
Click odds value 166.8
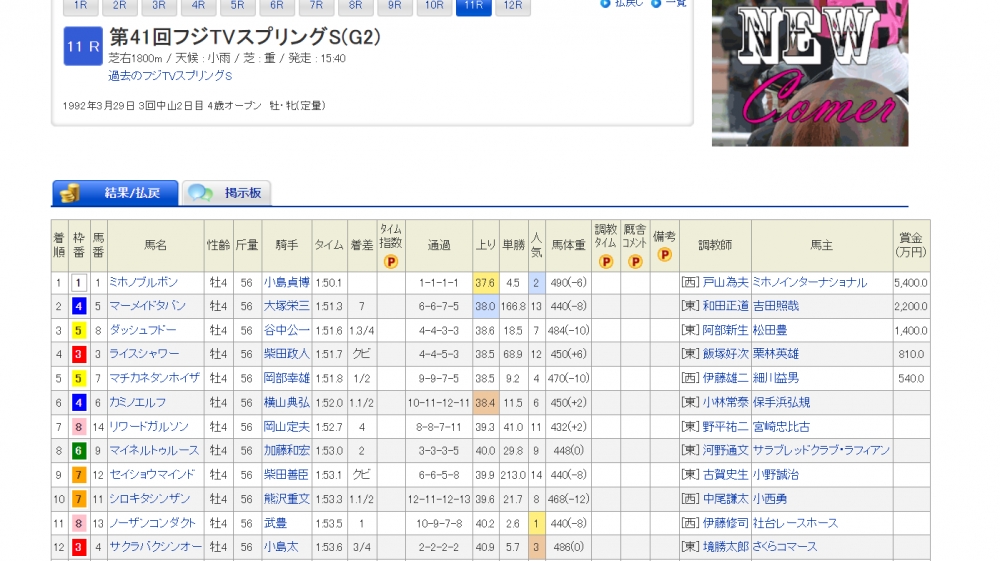513,307
